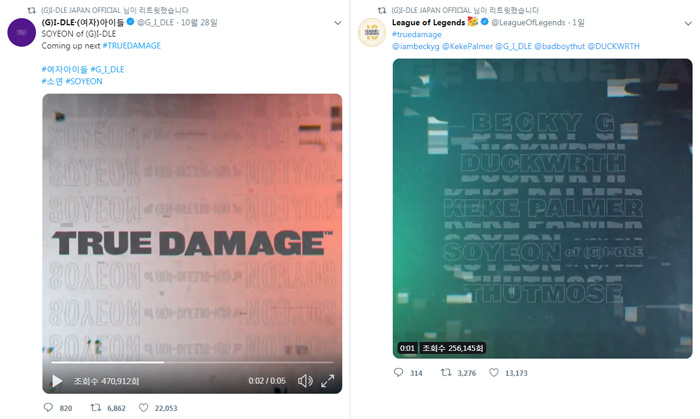Open the League of Legends tweet's chevron menu

(x=688, y=23)
